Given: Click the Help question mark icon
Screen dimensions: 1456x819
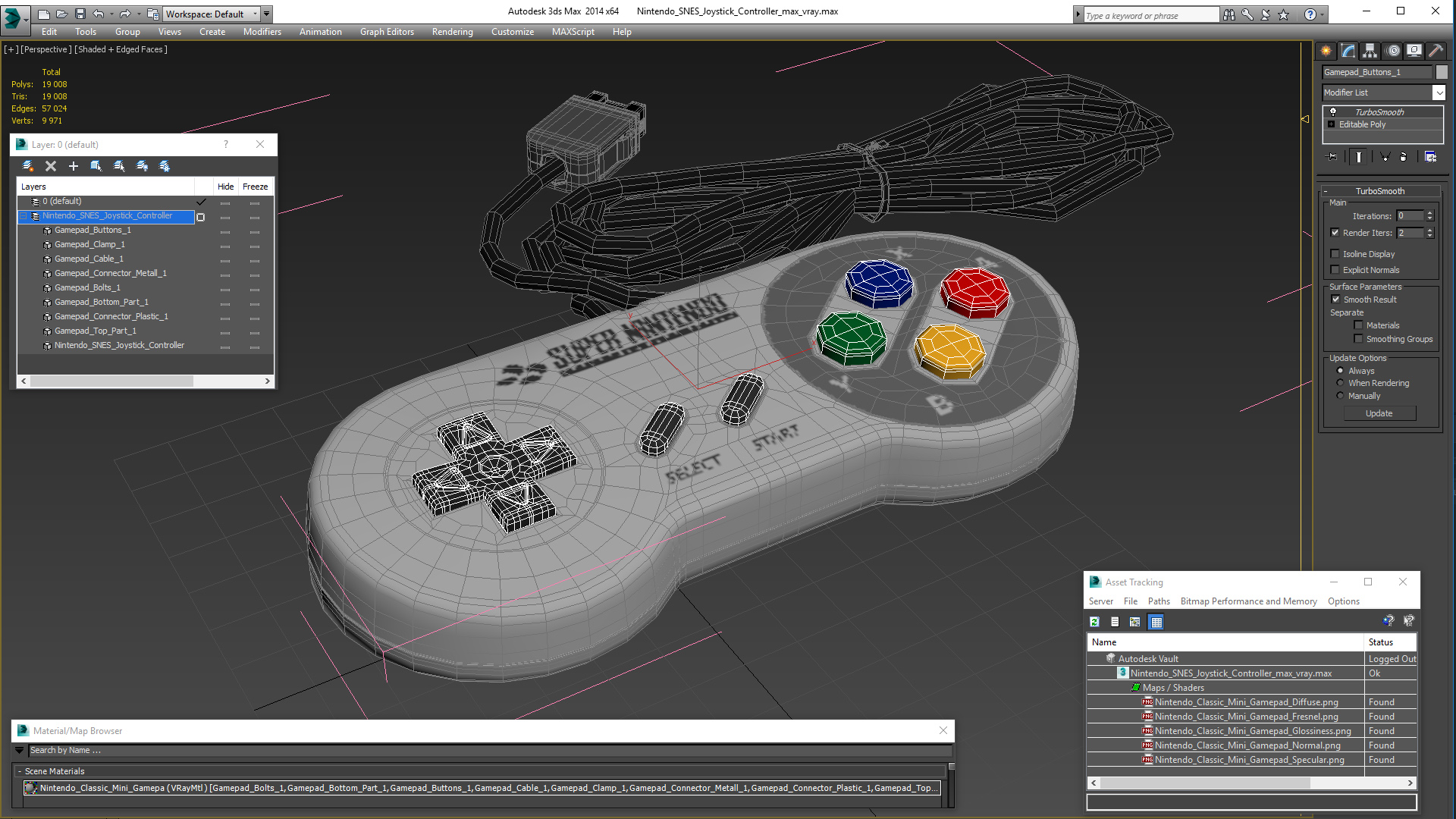Looking at the screenshot, I should click(1310, 14).
